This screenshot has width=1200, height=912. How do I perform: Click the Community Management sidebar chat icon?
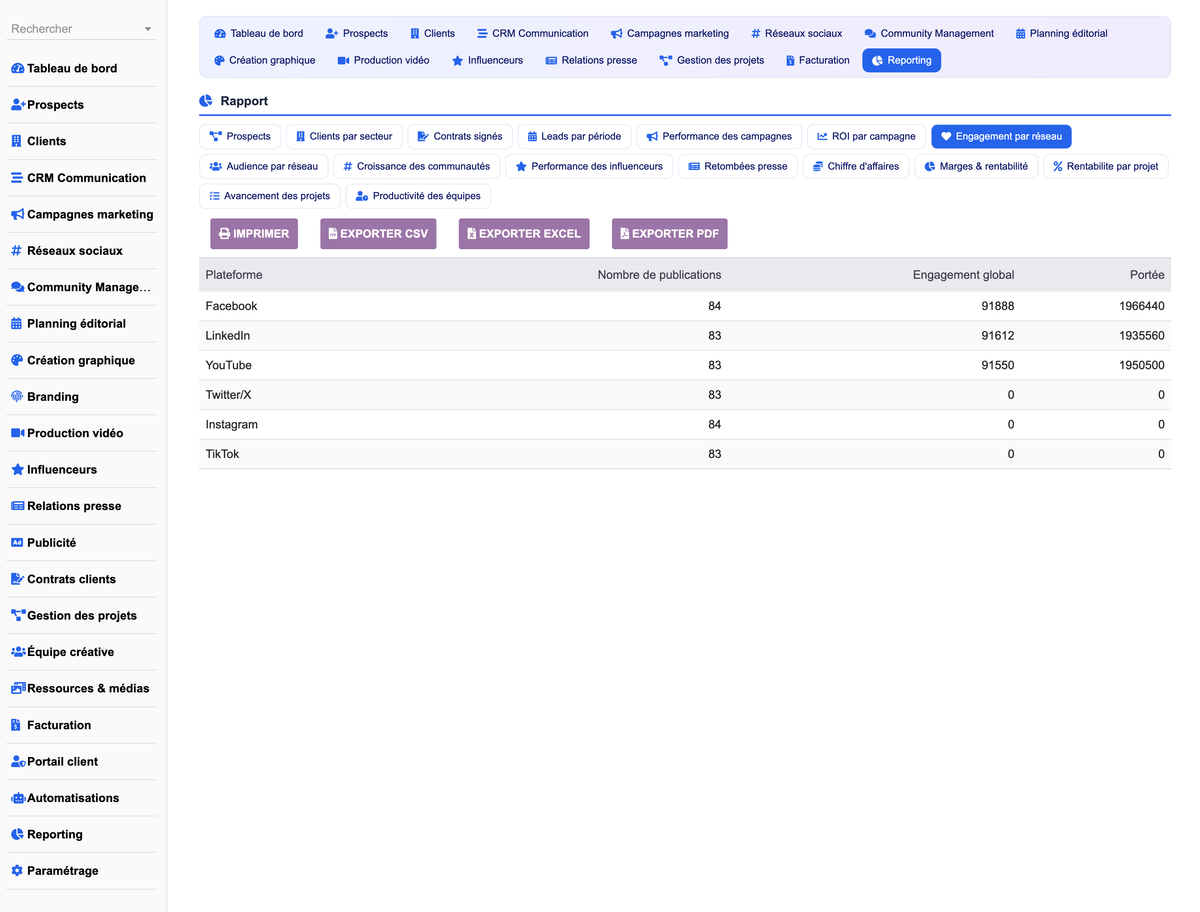point(17,288)
